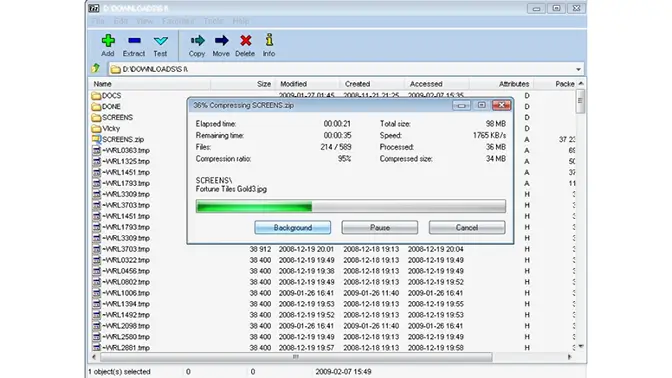Open the Edit menu
The width and height of the screenshot is (672, 378).
point(120,21)
